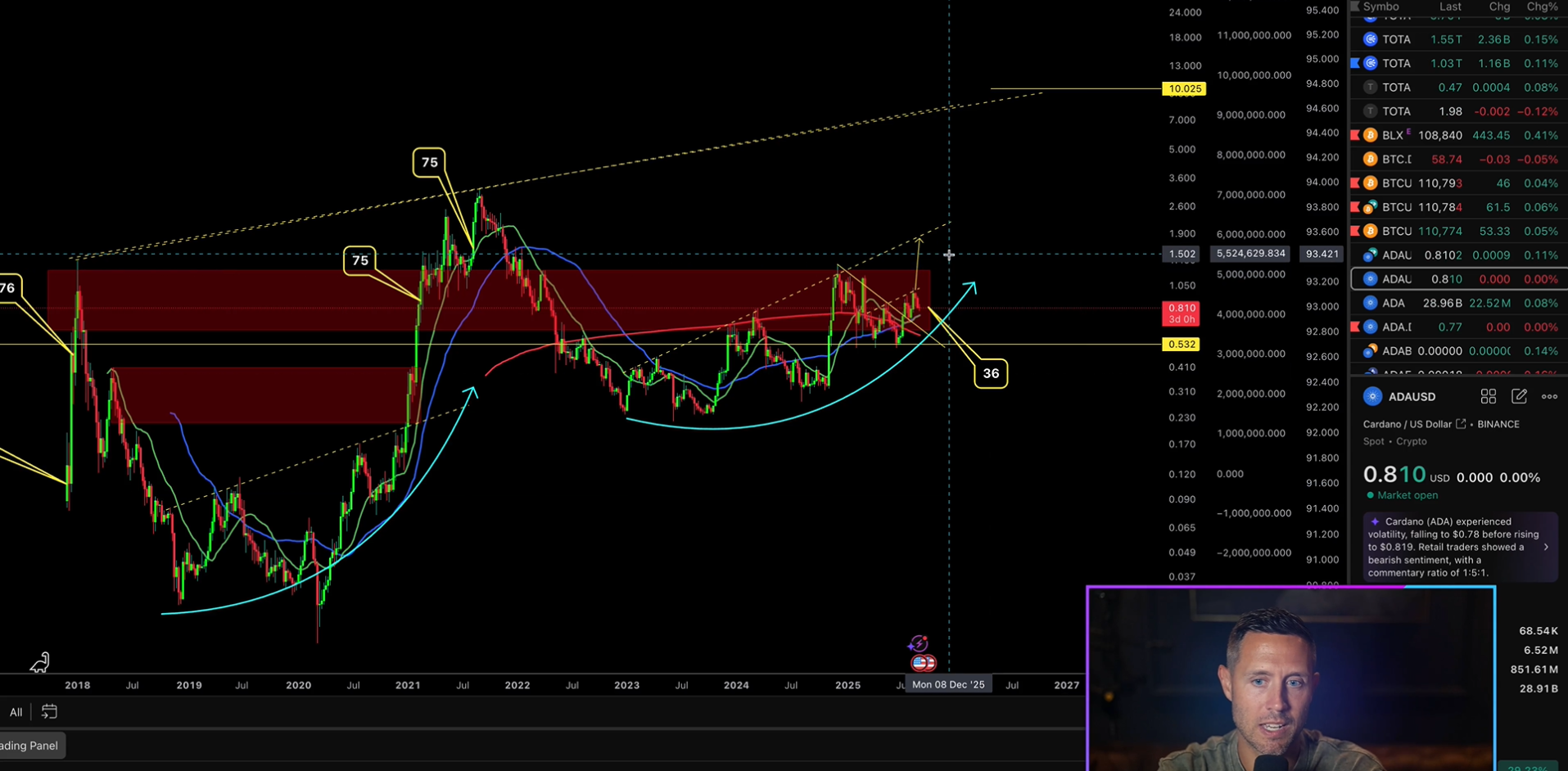Click the yellow 10.025 price label on the scale
This screenshot has height=771, width=1568.
(x=1184, y=88)
